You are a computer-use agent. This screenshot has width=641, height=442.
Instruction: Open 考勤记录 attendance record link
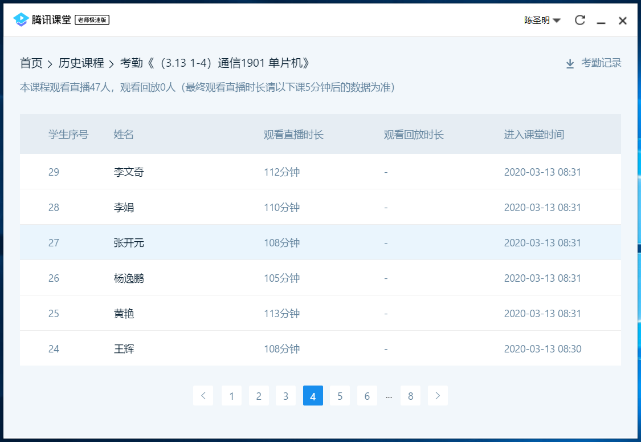click(x=601, y=63)
